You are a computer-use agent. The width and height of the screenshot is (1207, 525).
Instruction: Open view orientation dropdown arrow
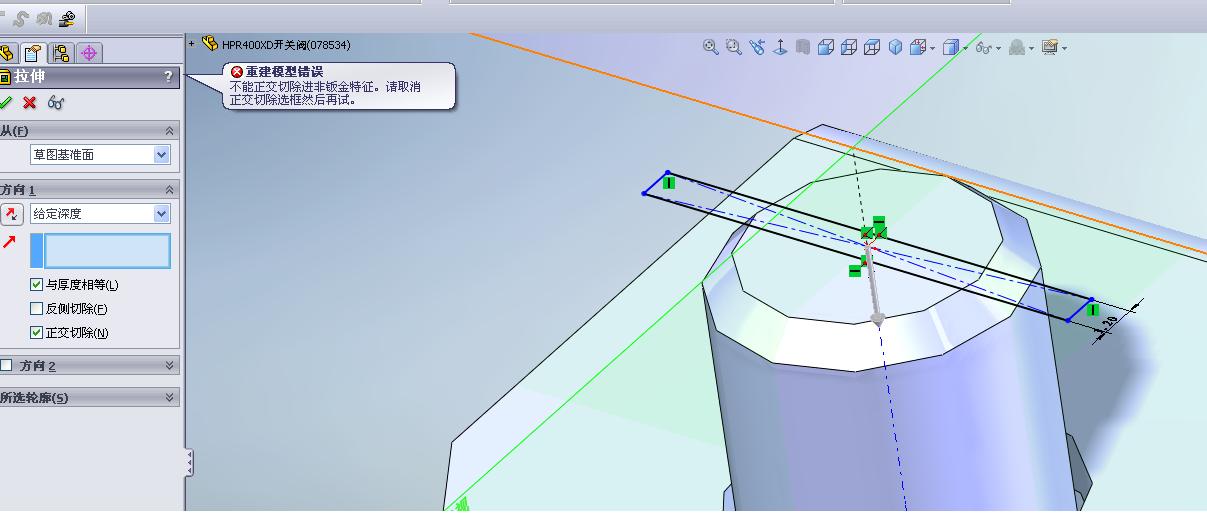click(x=933, y=48)
